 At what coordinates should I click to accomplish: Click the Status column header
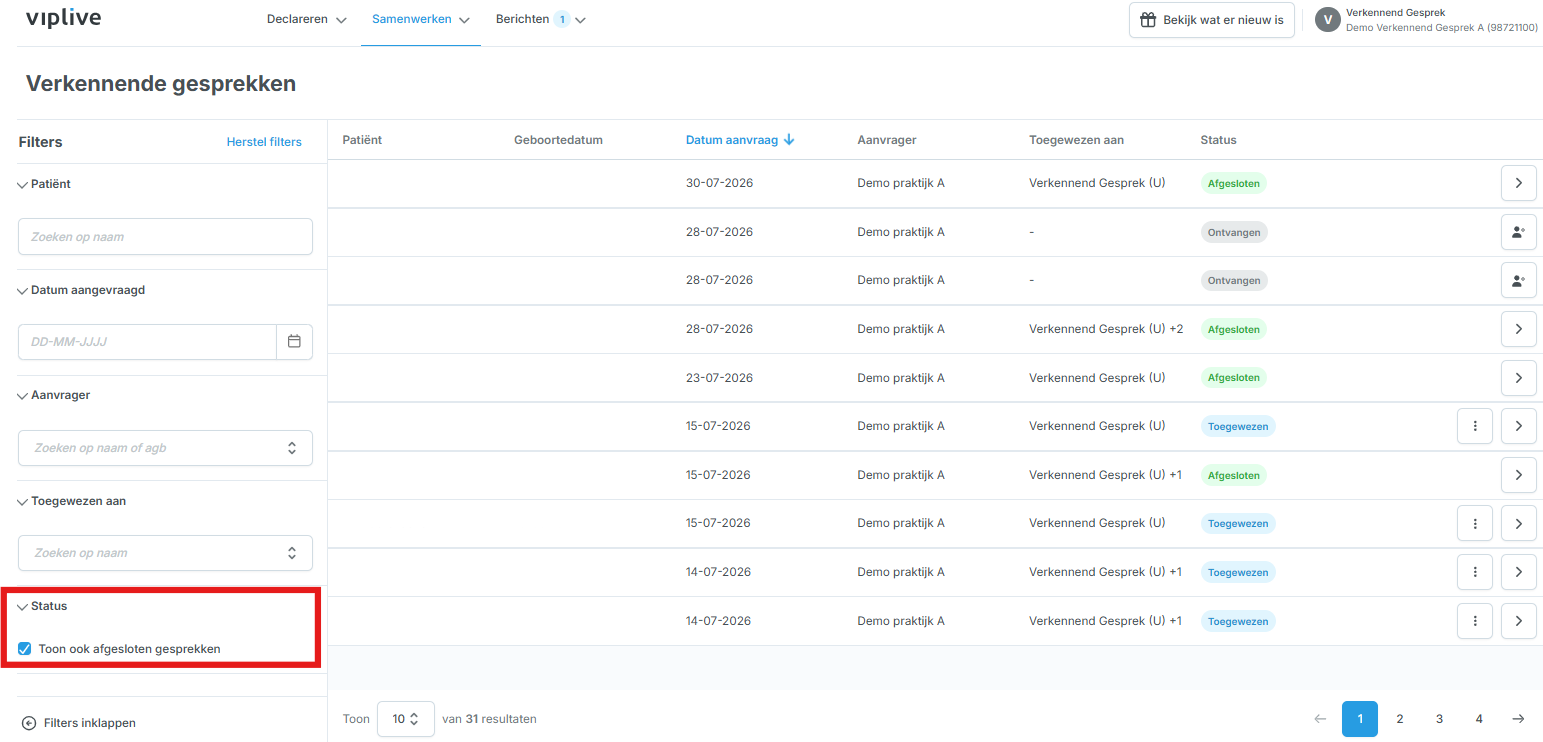click(1218, 140)
